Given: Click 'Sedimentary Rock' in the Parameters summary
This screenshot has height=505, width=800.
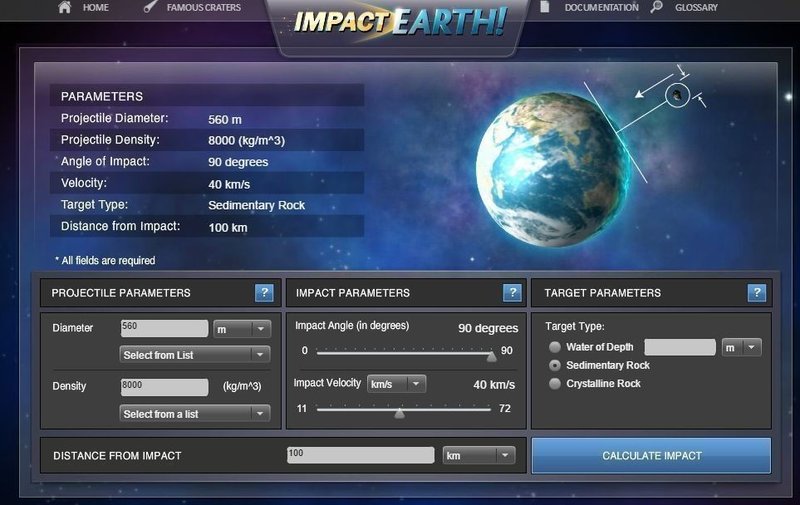Looking at the screenshot, I should 257,206.
